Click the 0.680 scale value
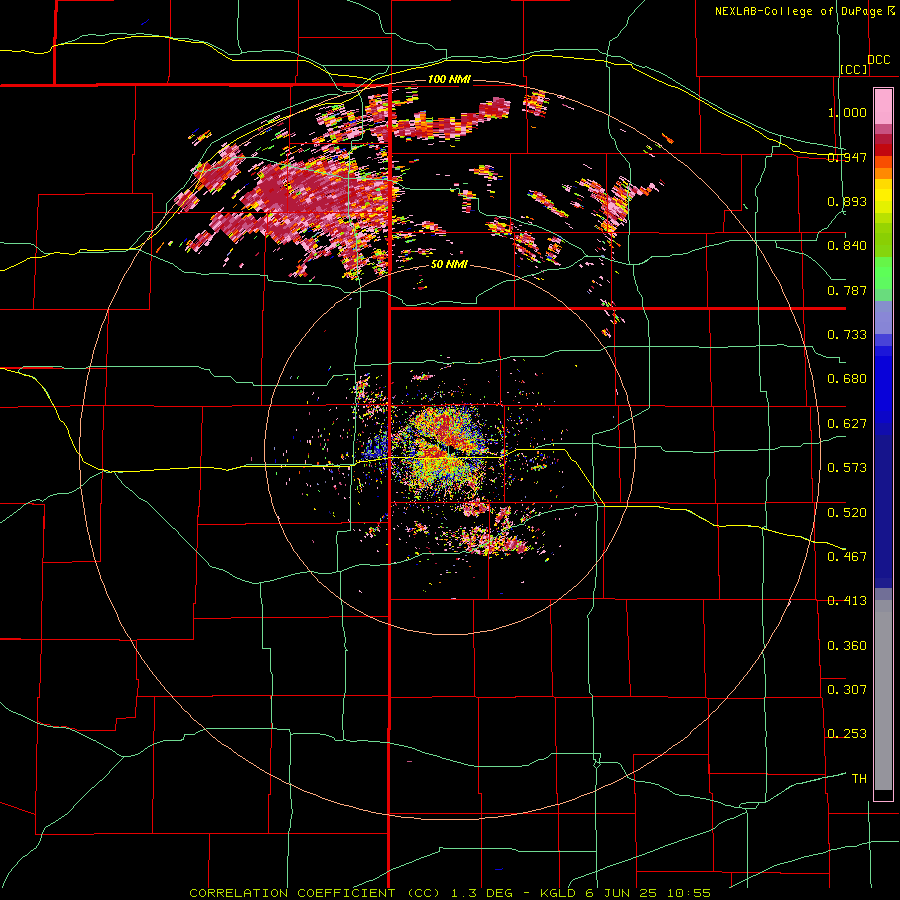This screenshot has width=900, height=900. click(x=847, y=379)
